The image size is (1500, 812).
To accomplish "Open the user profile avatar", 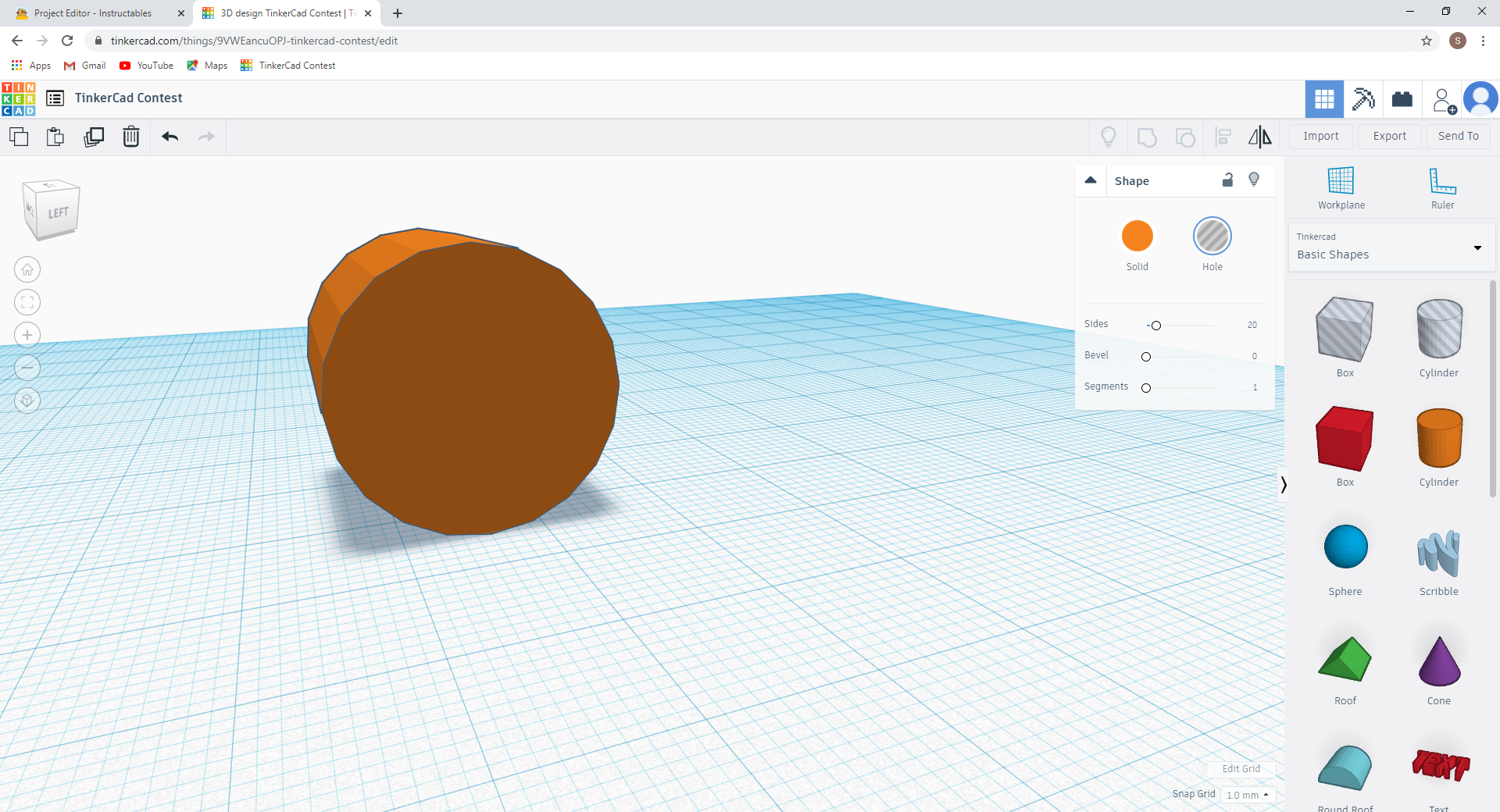I will point(1480,99).
